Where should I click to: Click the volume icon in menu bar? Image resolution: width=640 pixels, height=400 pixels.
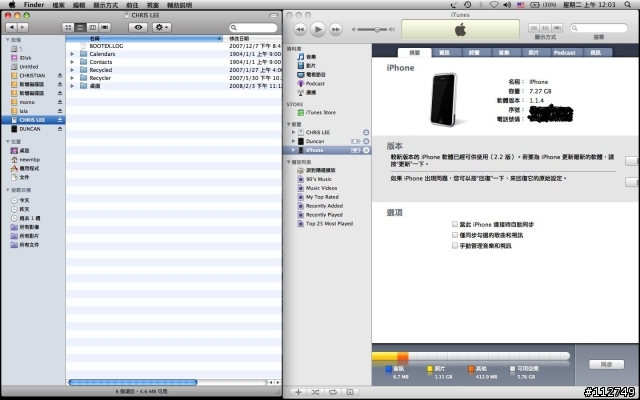(507, 4)
